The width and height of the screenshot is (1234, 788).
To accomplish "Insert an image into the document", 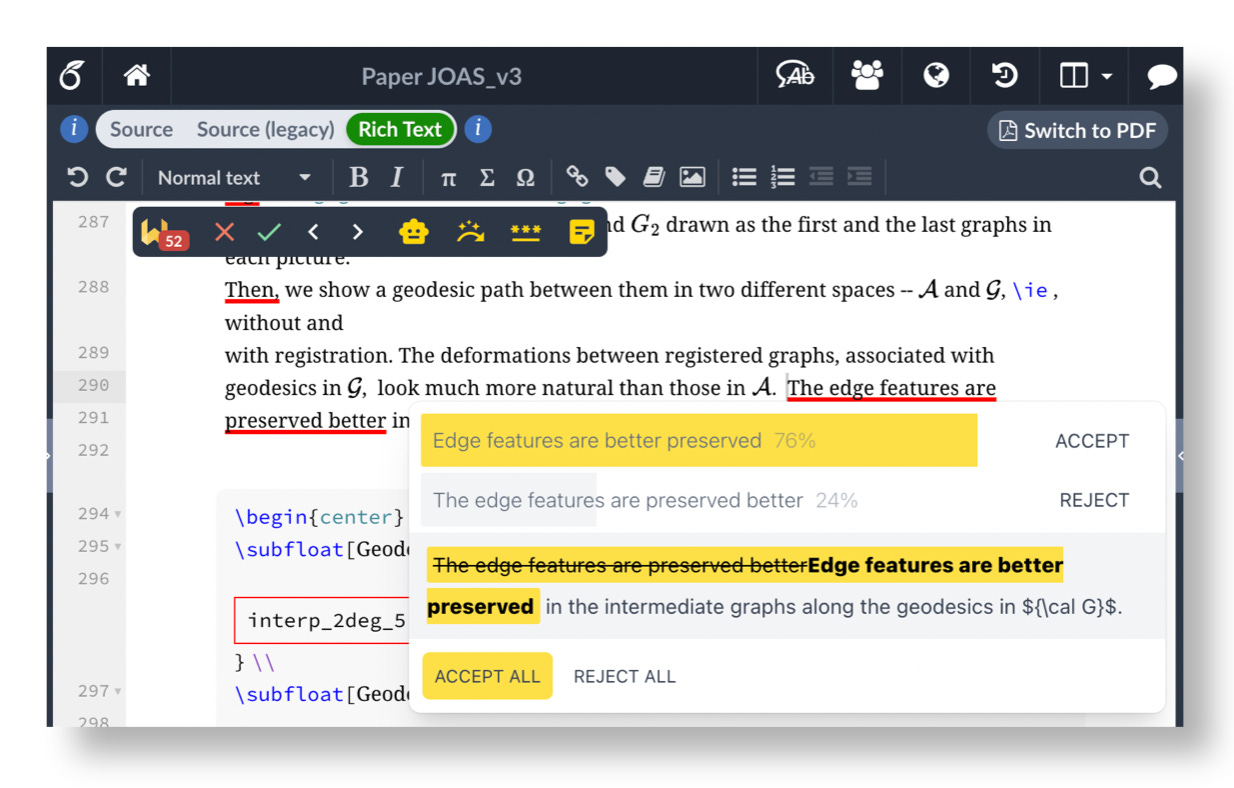I will 693,177.
